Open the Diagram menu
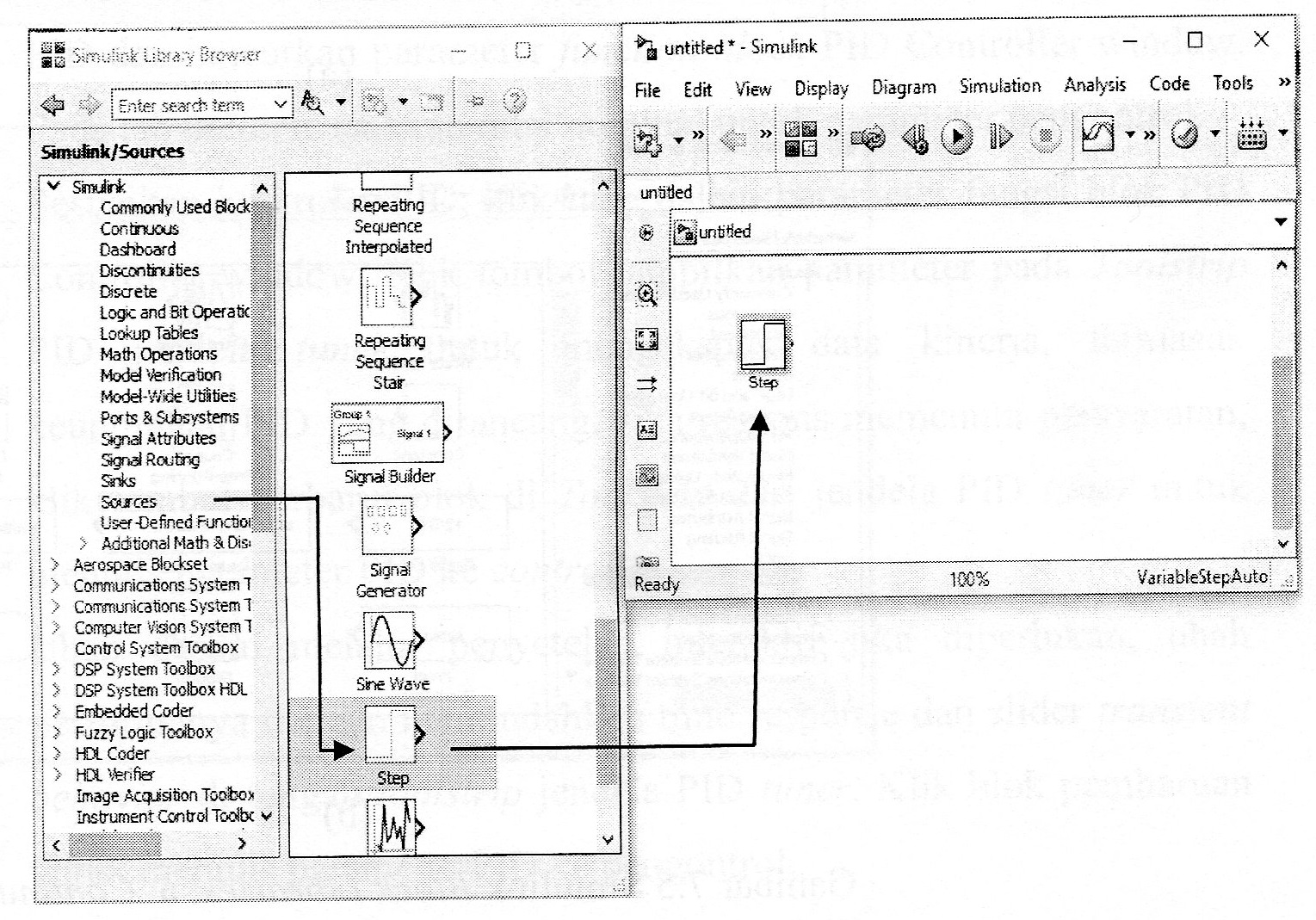Image resolution: width=1316 pixels, height=920 pixels. pos(903,86)
